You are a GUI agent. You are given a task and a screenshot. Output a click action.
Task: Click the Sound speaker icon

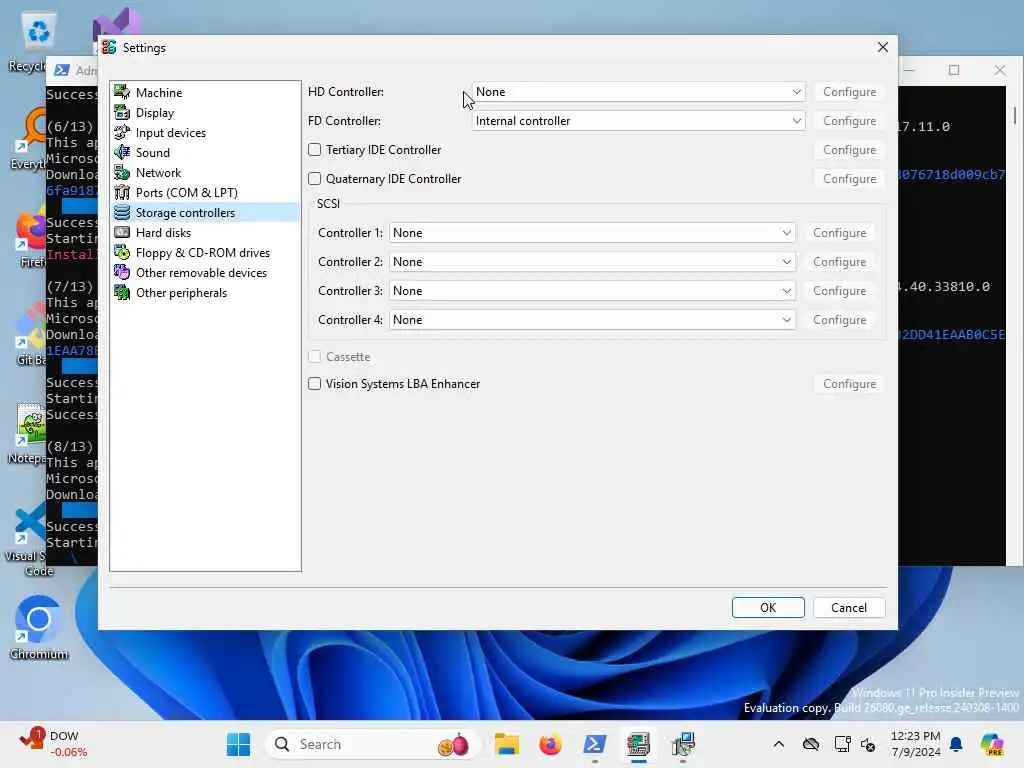[x=122, y=152]
